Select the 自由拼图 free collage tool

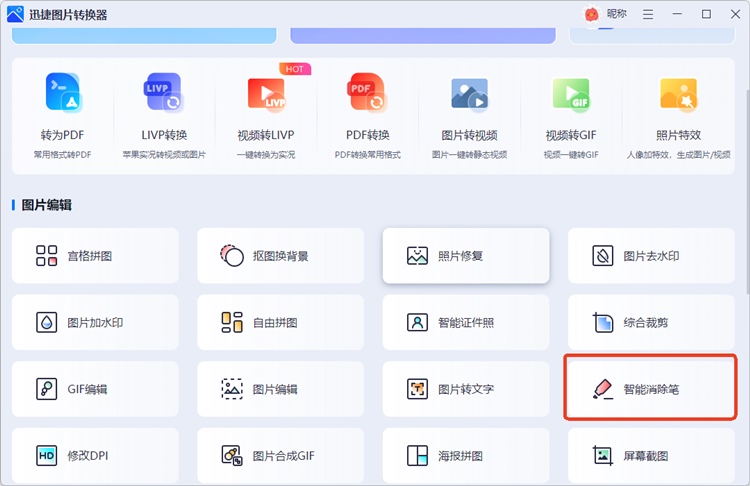coord(280,322)
